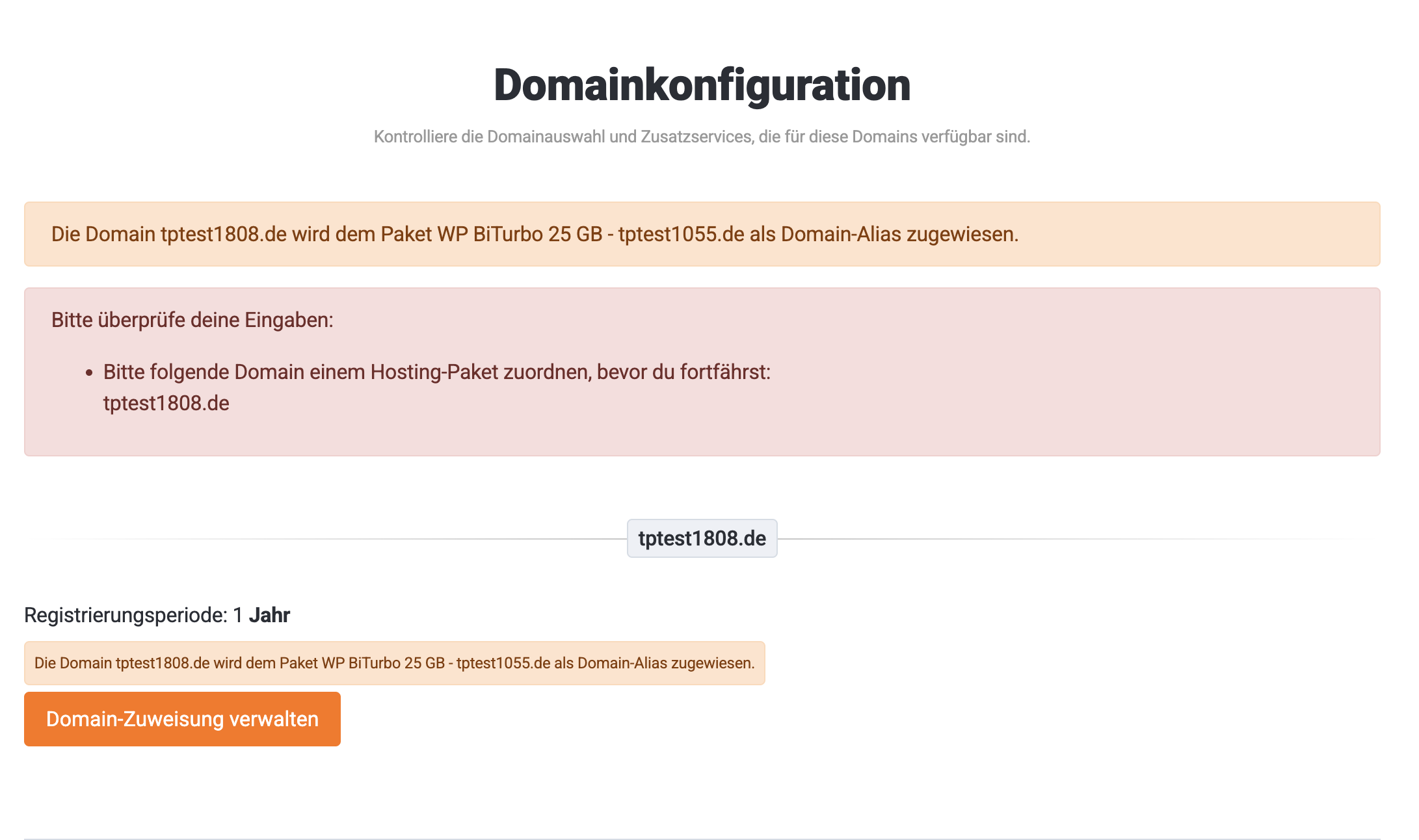
Task: Click the tptest1808.de domain badge on divider
Action: click(702, 538)
